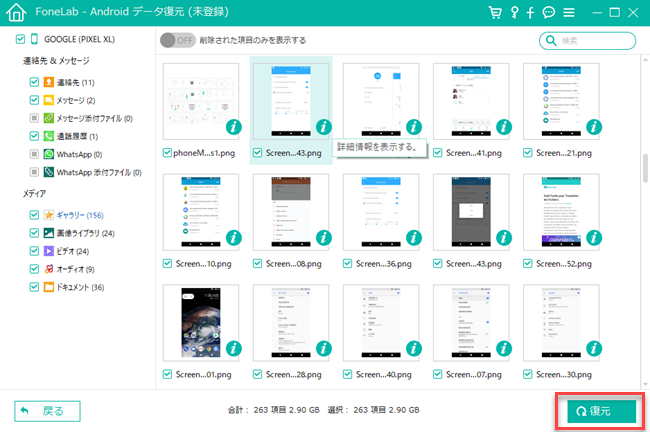Uncheck the メッセージ (2) checkbox
The image size is (650, 432).
coord(34,100)
